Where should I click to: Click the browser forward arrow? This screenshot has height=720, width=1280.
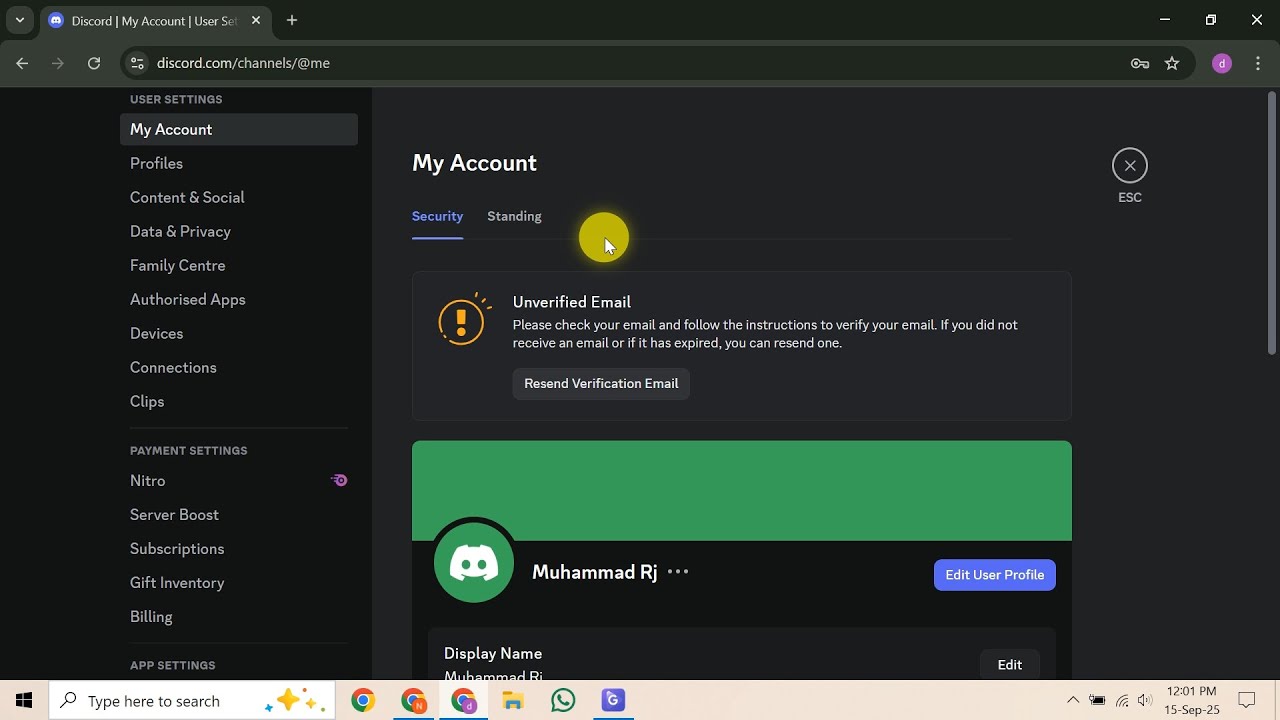click(58, 63)
